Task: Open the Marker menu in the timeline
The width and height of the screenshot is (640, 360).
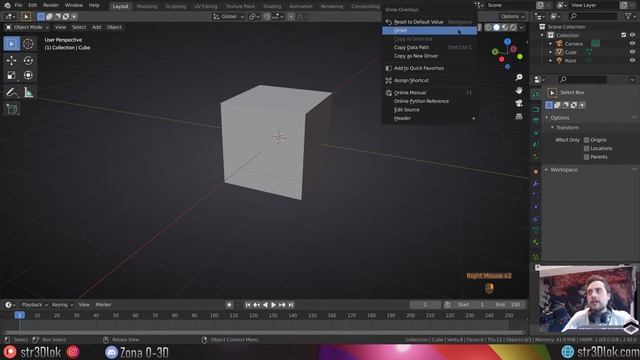Action: (103, 304)
